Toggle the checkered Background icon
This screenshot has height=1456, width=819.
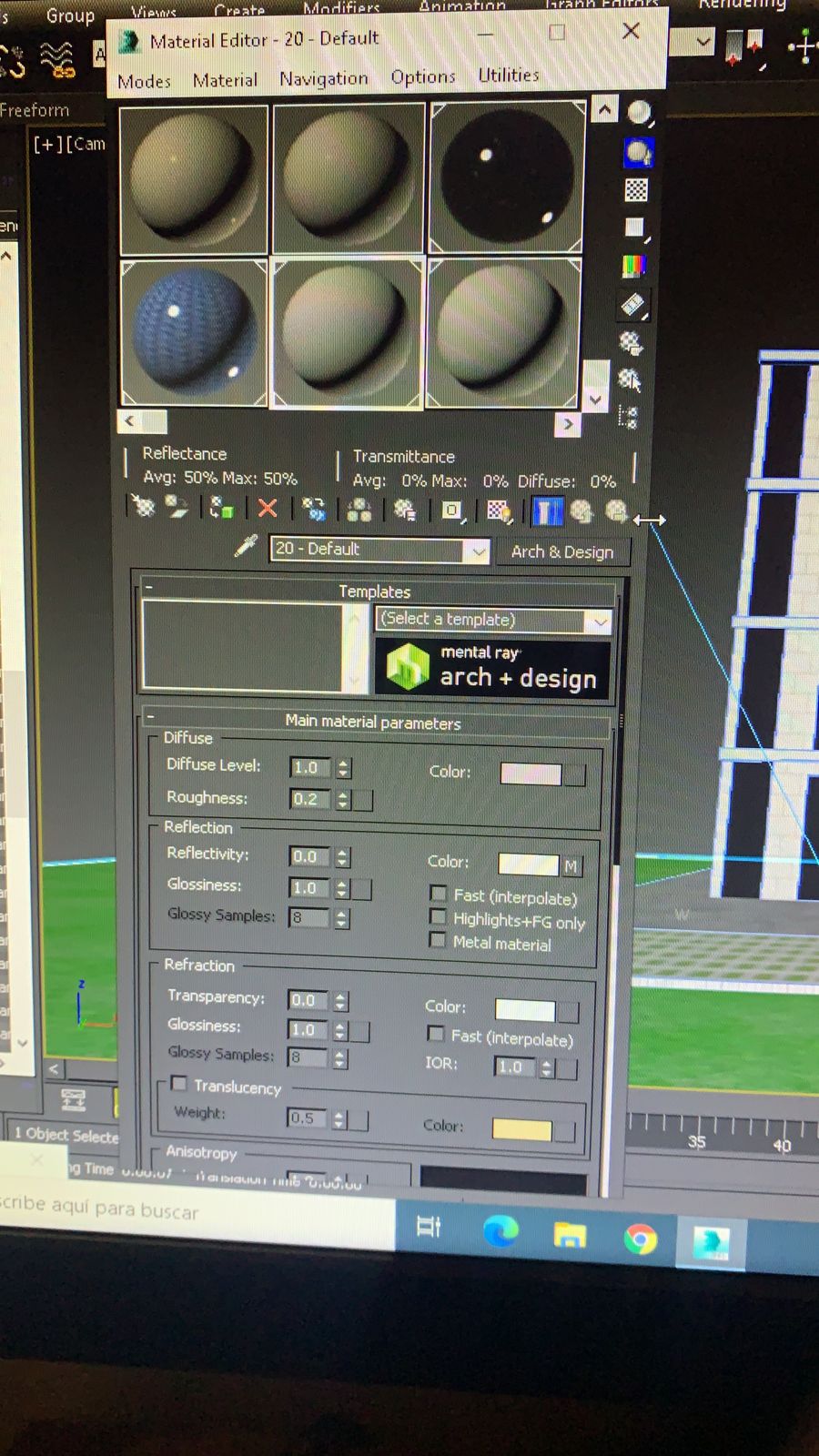pos(636,190)
